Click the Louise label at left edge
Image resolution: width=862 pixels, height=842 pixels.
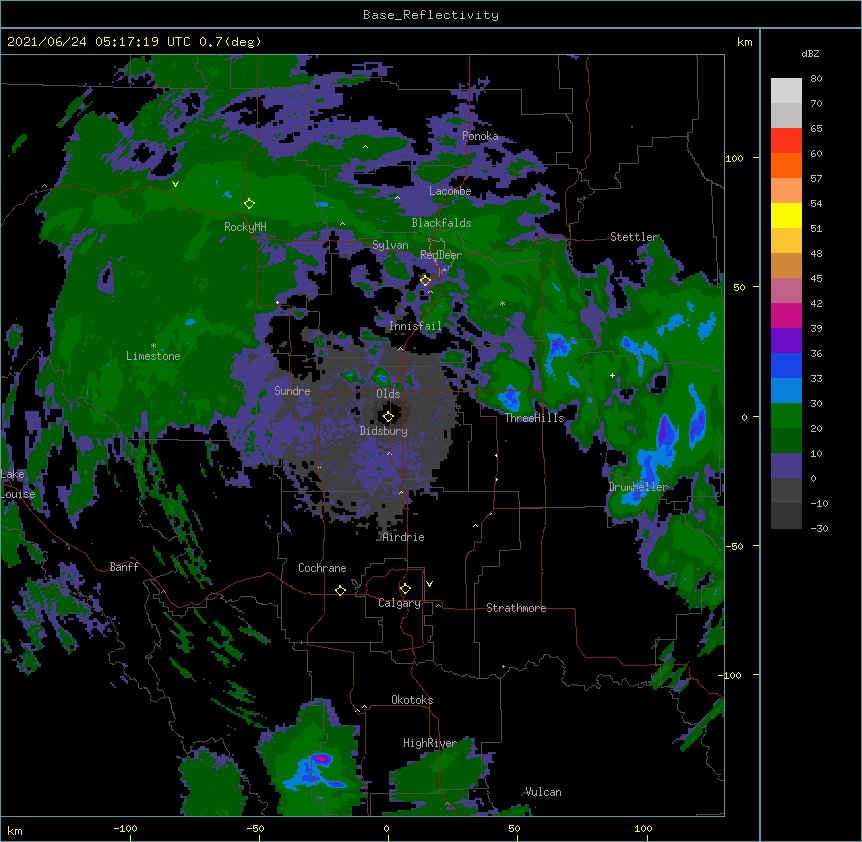pos(18,494)
